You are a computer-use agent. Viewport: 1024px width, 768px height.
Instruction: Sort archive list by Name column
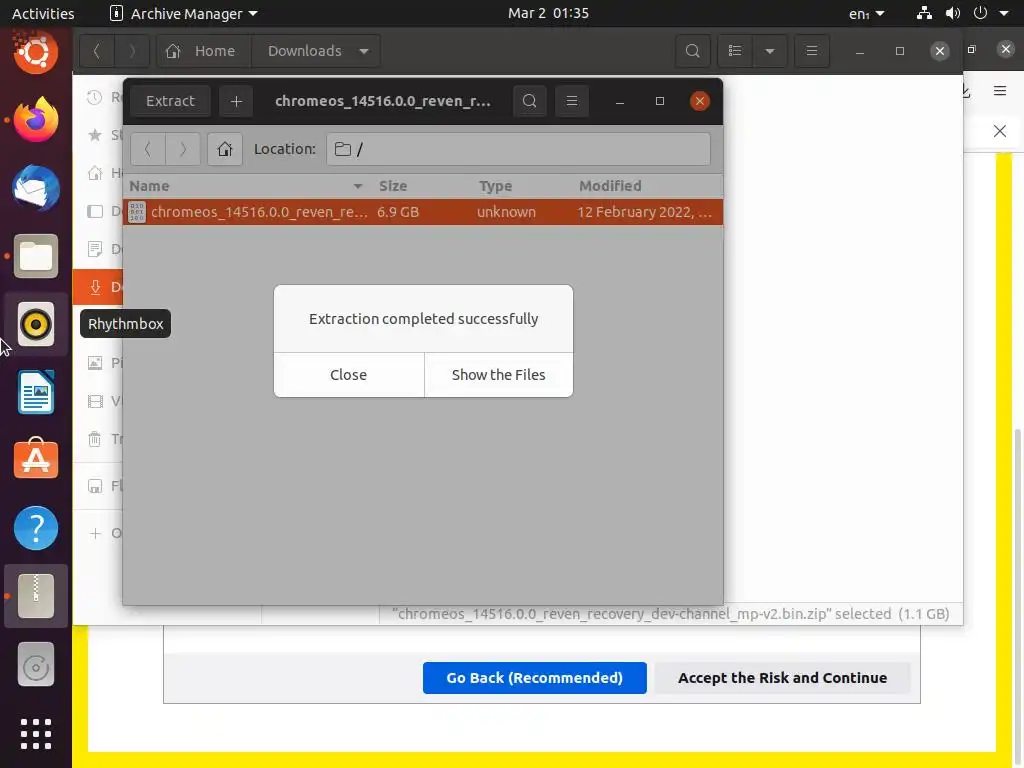click(246, 186)
